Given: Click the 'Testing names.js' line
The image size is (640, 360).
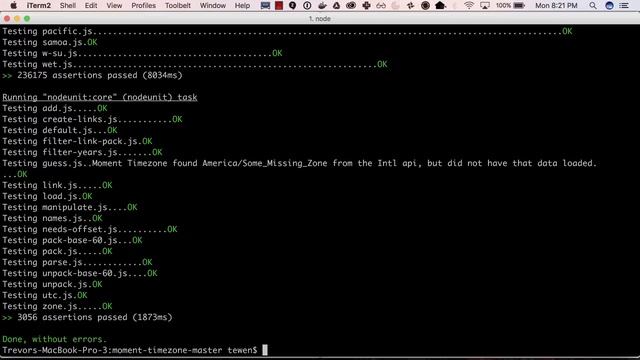Looking at the screenshot, I should [52, 218].
